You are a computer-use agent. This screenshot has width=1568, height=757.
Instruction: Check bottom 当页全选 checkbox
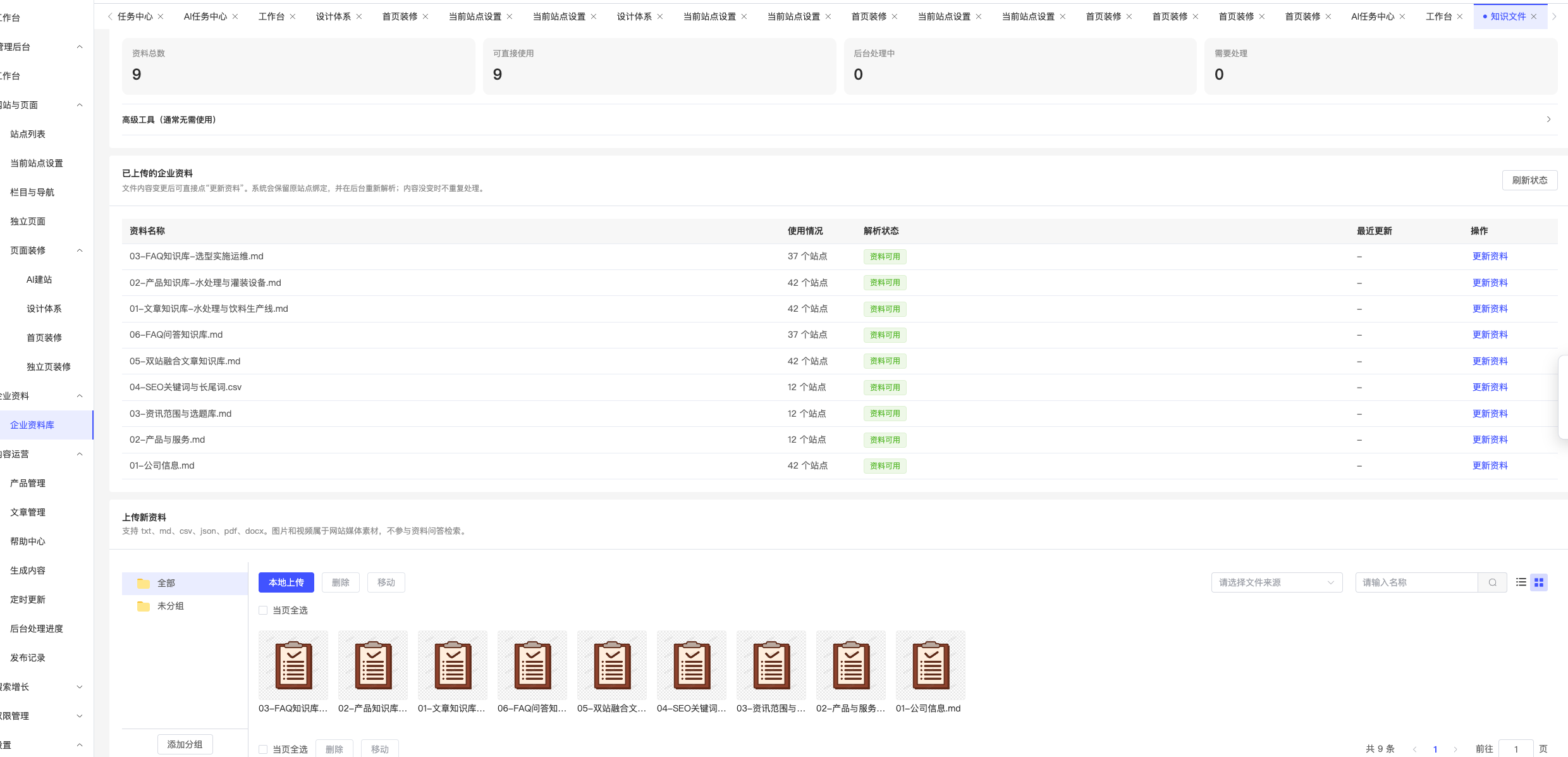[263, 749]
